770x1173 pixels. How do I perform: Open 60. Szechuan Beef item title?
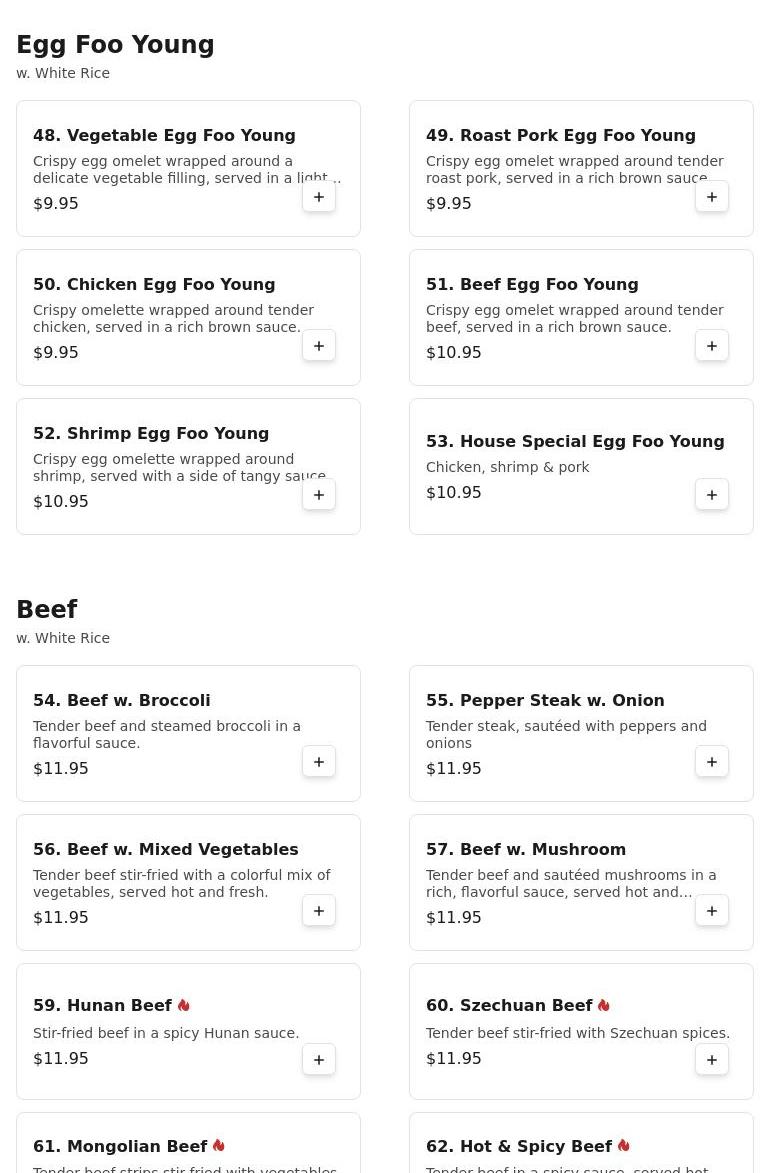pos(509,1005)
